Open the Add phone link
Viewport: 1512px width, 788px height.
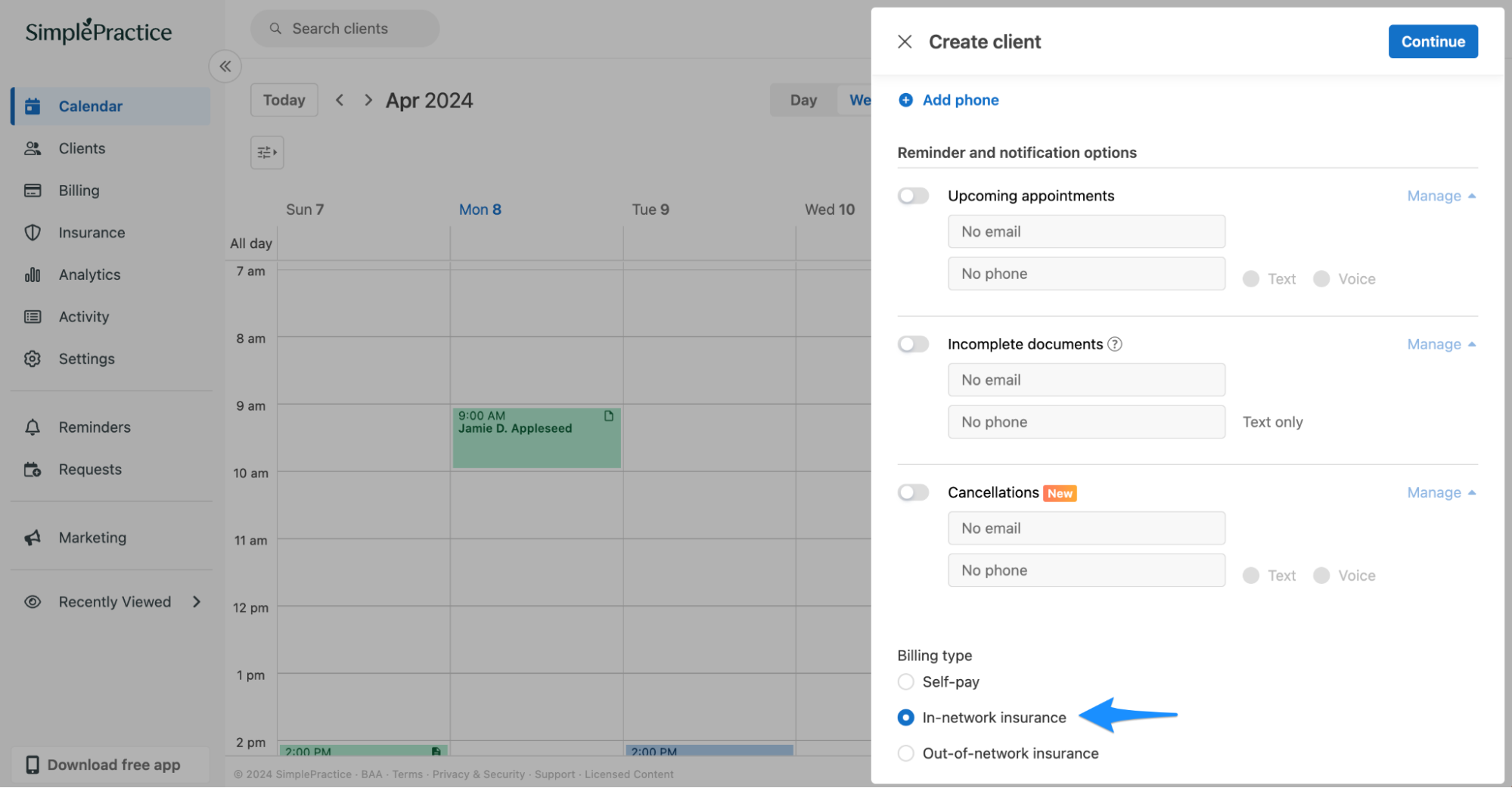pos(959,99)
